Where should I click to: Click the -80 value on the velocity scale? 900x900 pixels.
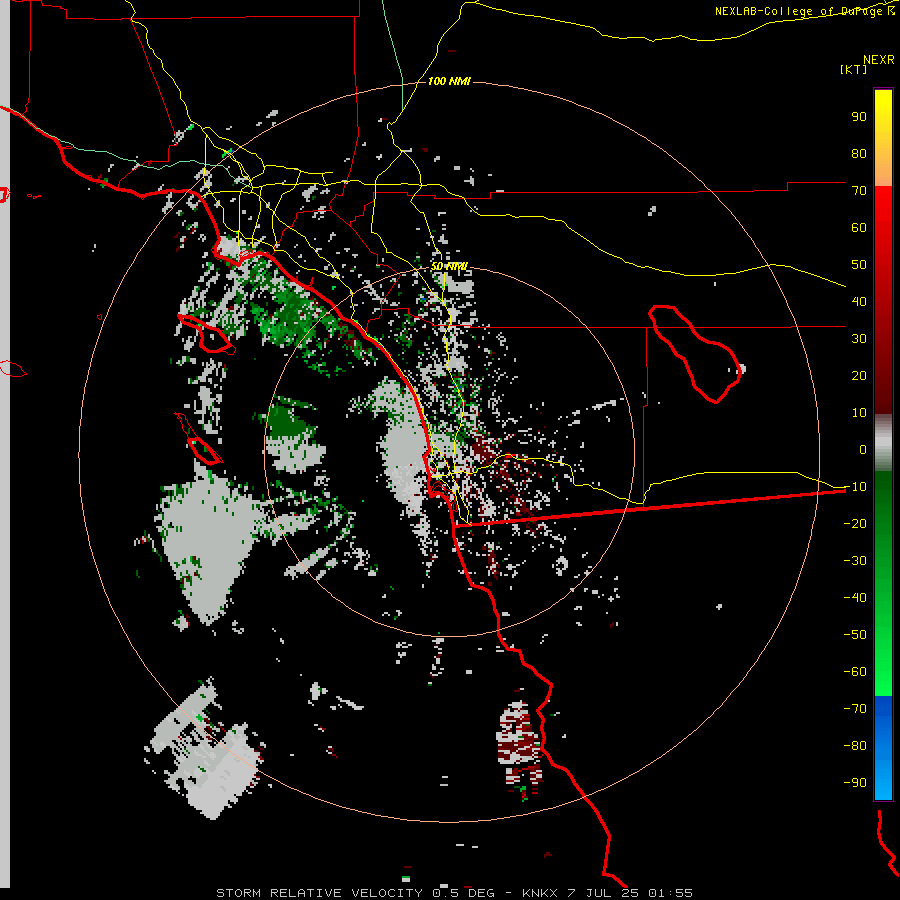[x=855, y=746]
